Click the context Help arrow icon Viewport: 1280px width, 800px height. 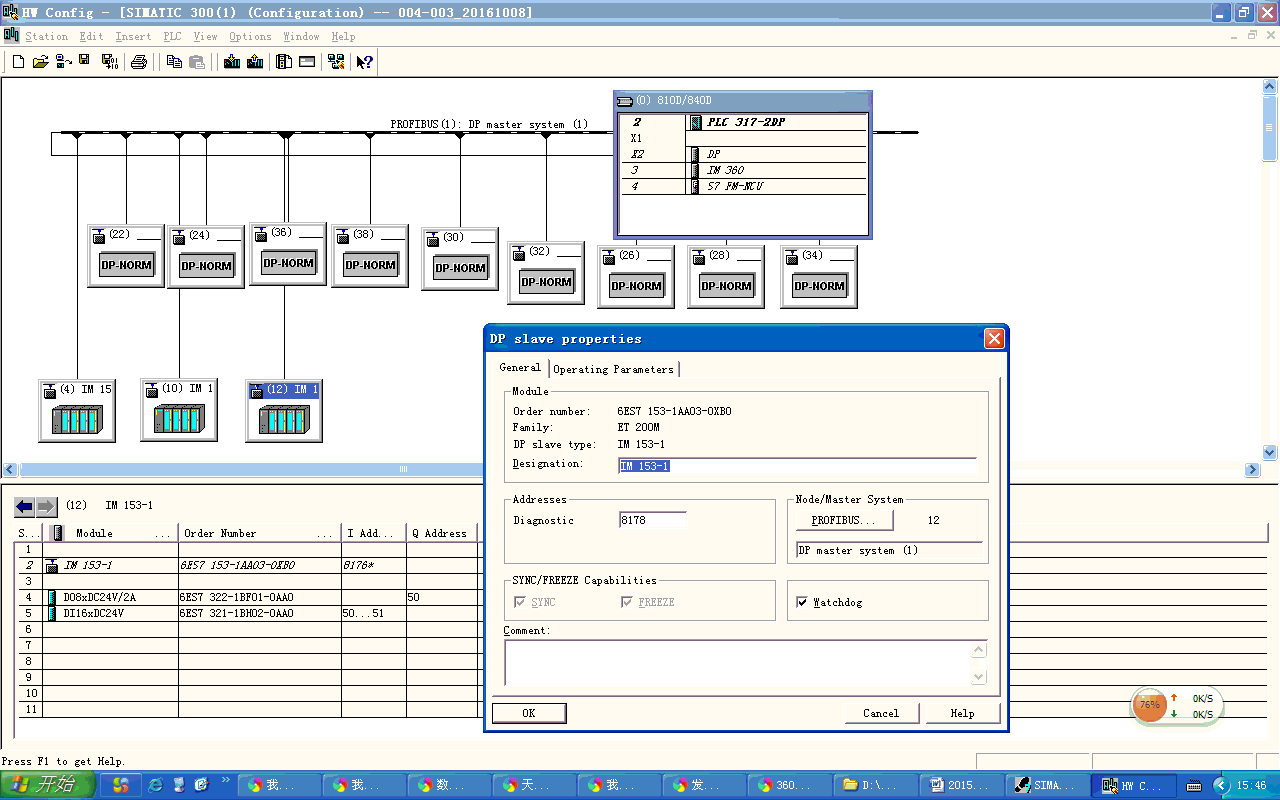click(x=364, y=62)
